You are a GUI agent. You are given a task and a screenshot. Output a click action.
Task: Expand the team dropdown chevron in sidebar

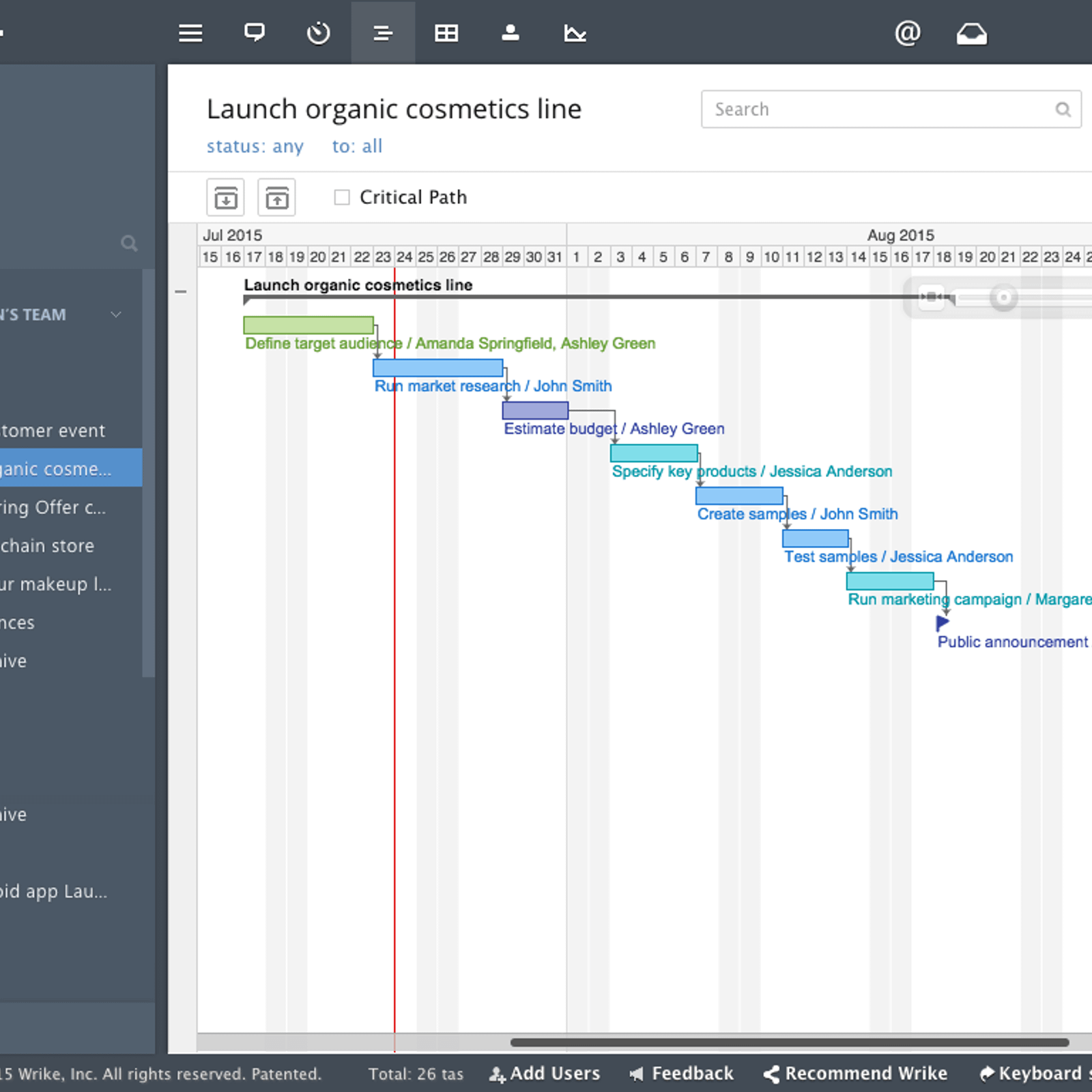[x=116, y=315]
